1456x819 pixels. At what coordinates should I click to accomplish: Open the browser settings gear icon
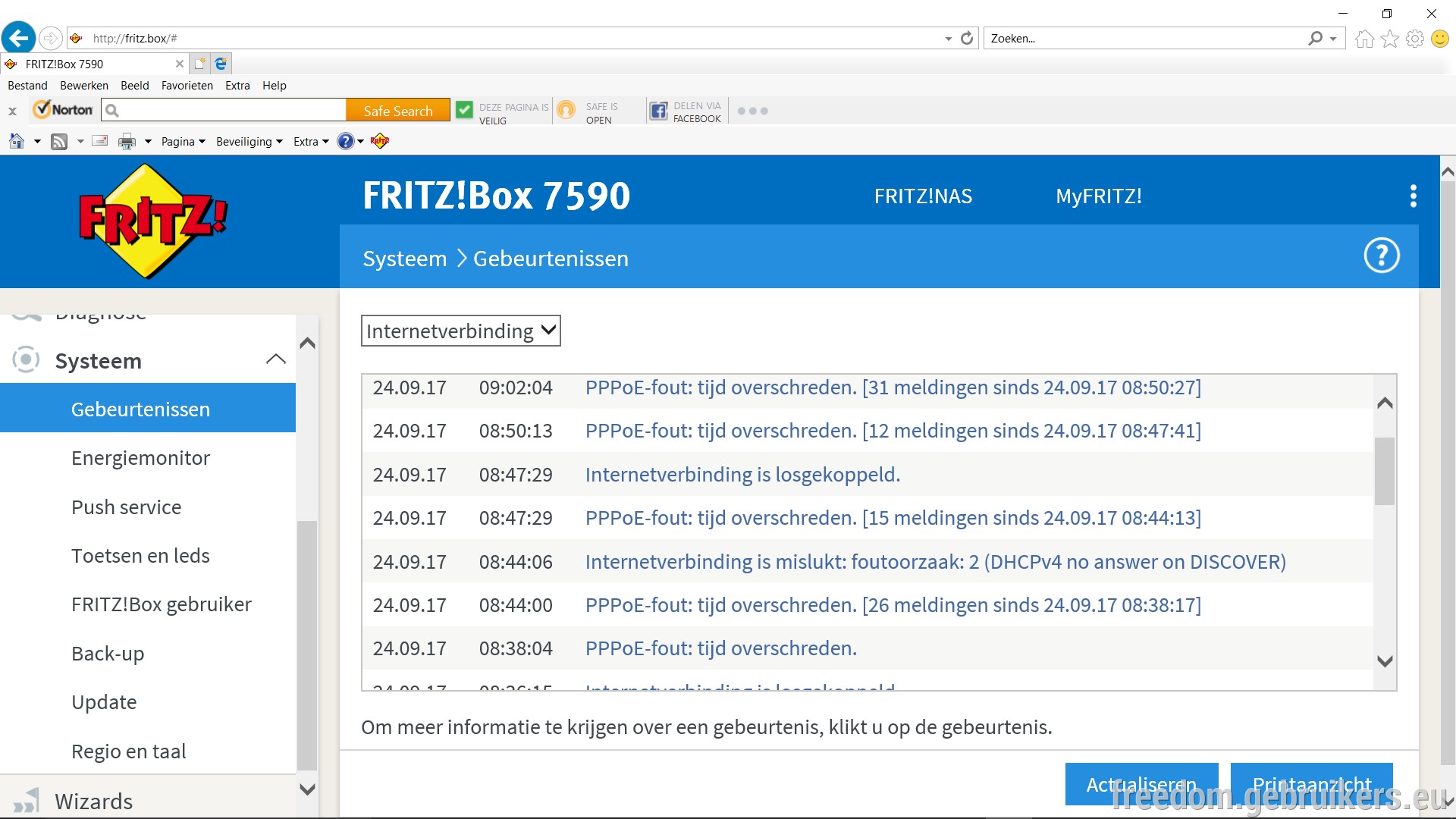1414,39
